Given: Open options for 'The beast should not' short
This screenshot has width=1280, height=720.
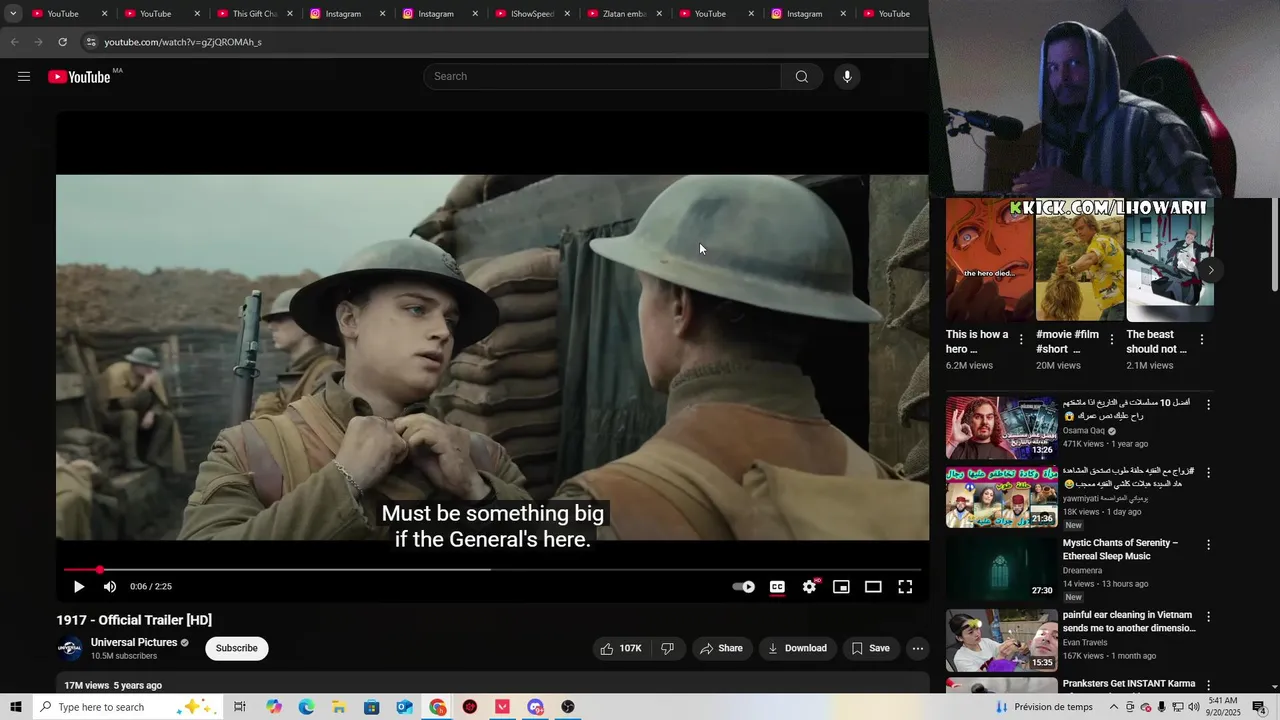Looking at the screenshot, I should coord(1201,340).
